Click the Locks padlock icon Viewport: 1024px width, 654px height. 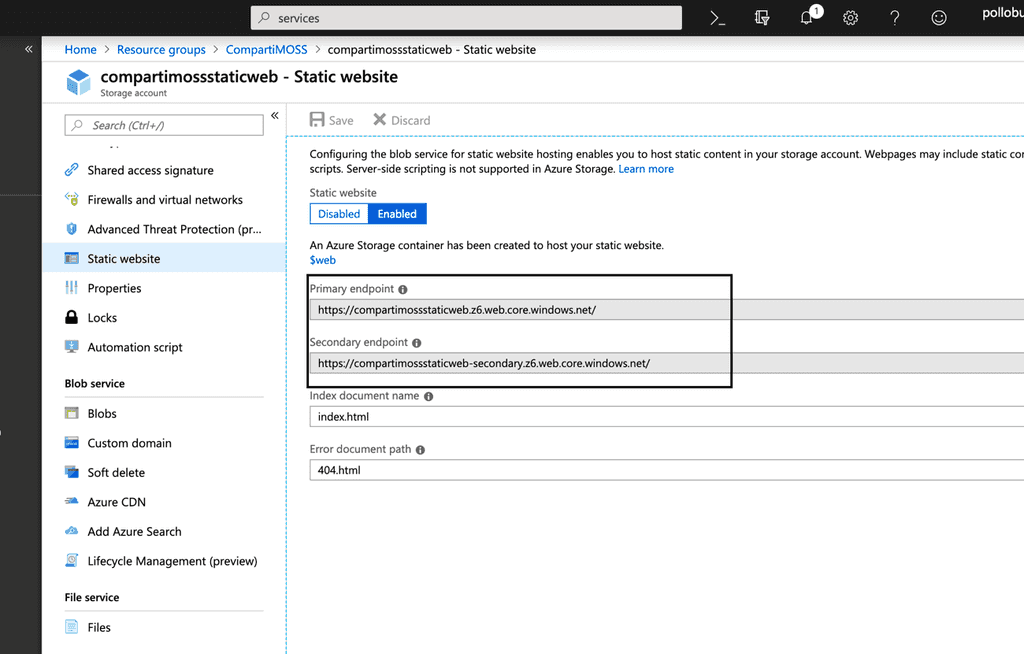pos(72,317)
